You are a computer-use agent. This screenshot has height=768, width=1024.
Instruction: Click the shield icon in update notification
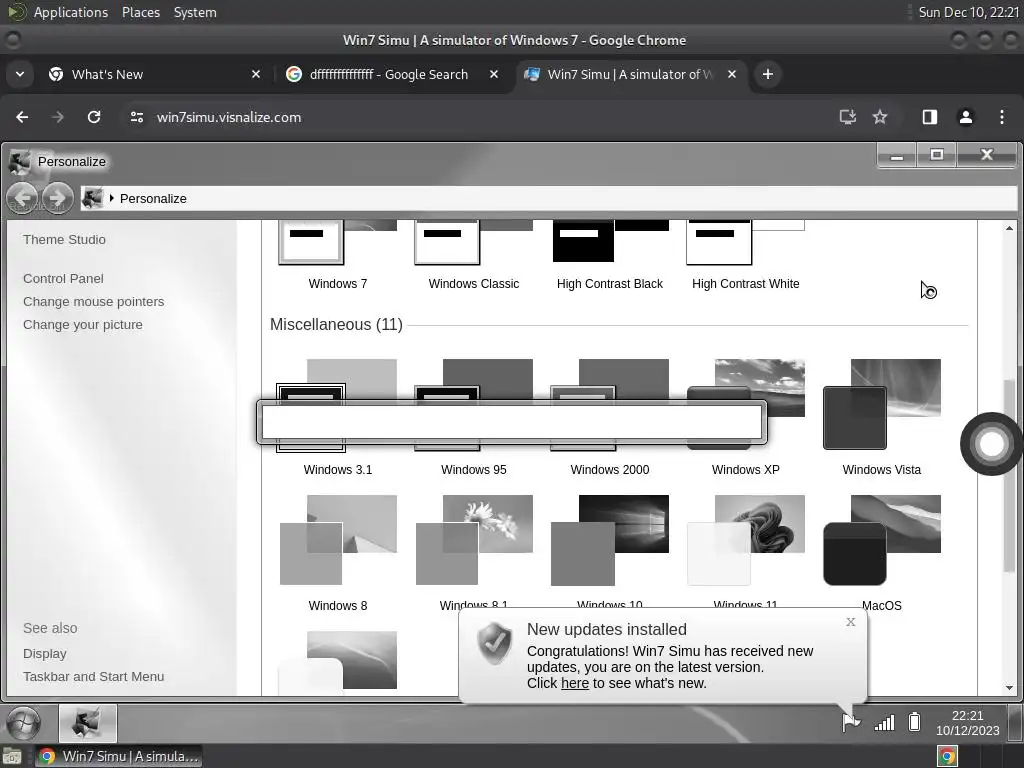pos(494,643)
